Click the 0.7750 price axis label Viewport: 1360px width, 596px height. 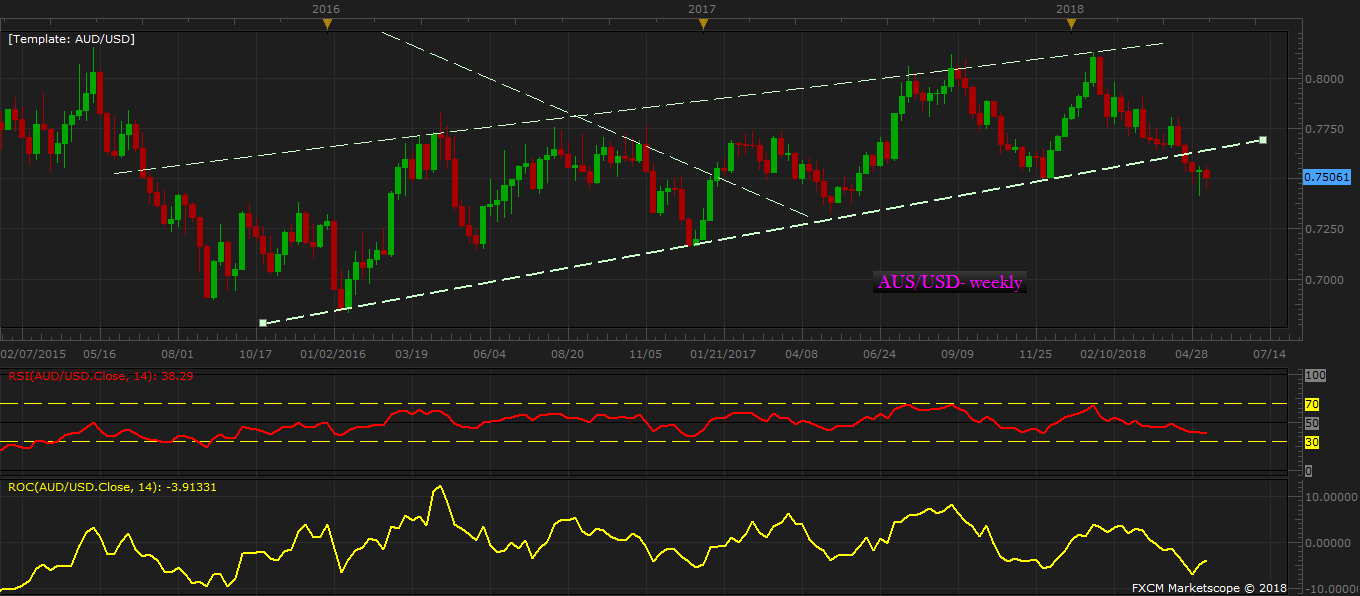point(1324,129)
